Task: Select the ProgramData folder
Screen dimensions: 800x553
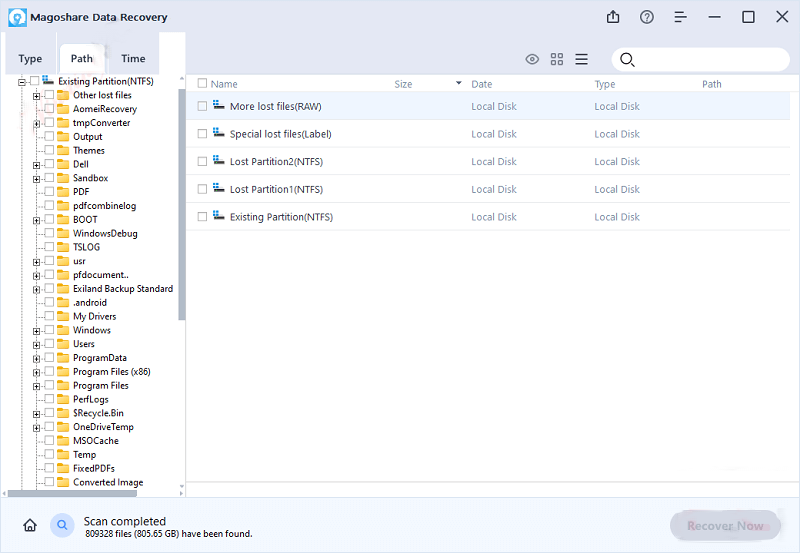Action: point(99,358)
